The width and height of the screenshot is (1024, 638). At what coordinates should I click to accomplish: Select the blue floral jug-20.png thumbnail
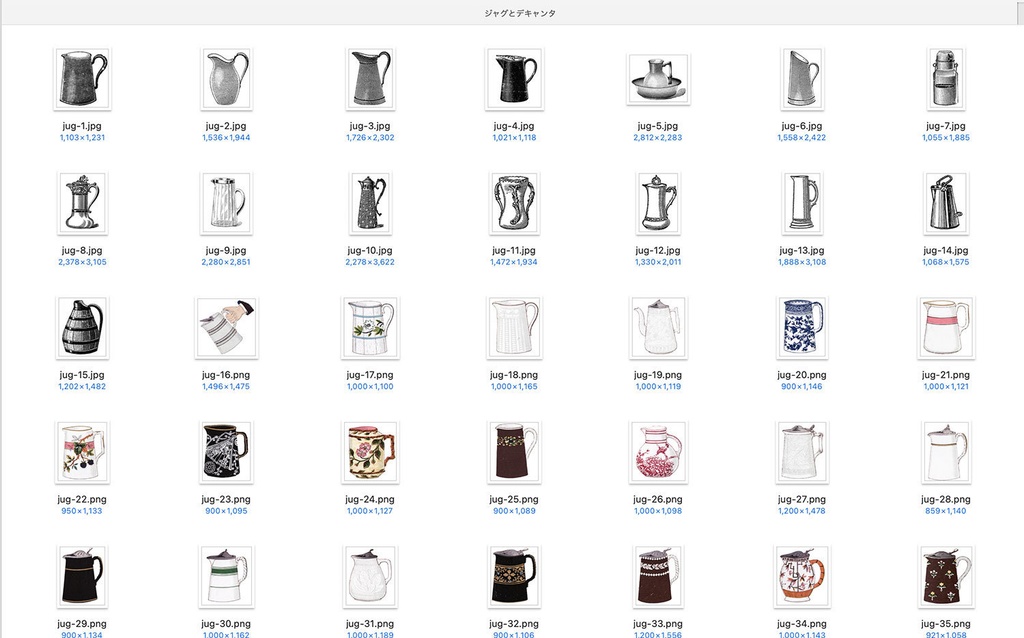point(802,328)
